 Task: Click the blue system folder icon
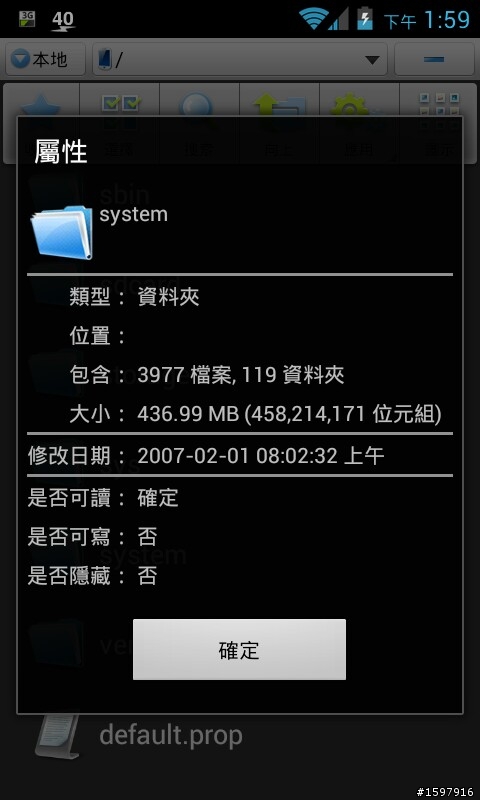[x=62, y=232]
